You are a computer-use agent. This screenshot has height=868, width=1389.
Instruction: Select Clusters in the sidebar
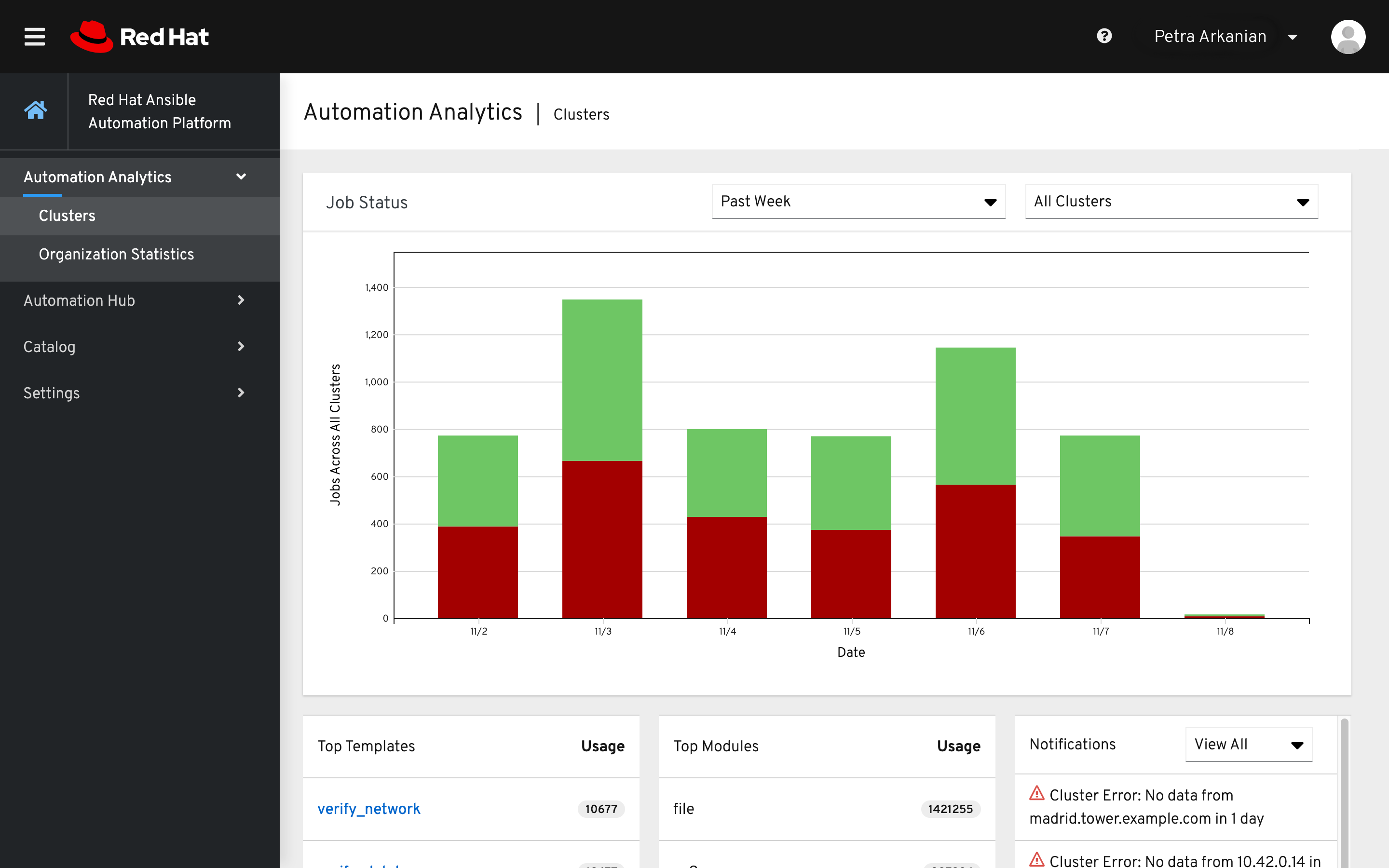click(x=139, y=216)
